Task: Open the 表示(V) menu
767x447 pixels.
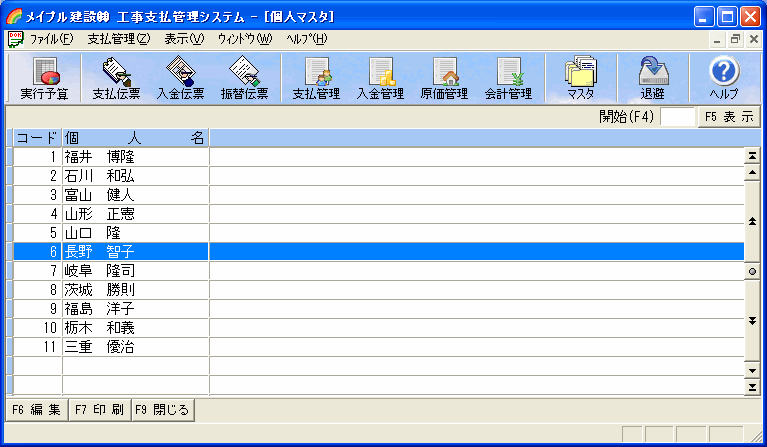Action: [184, 39]
